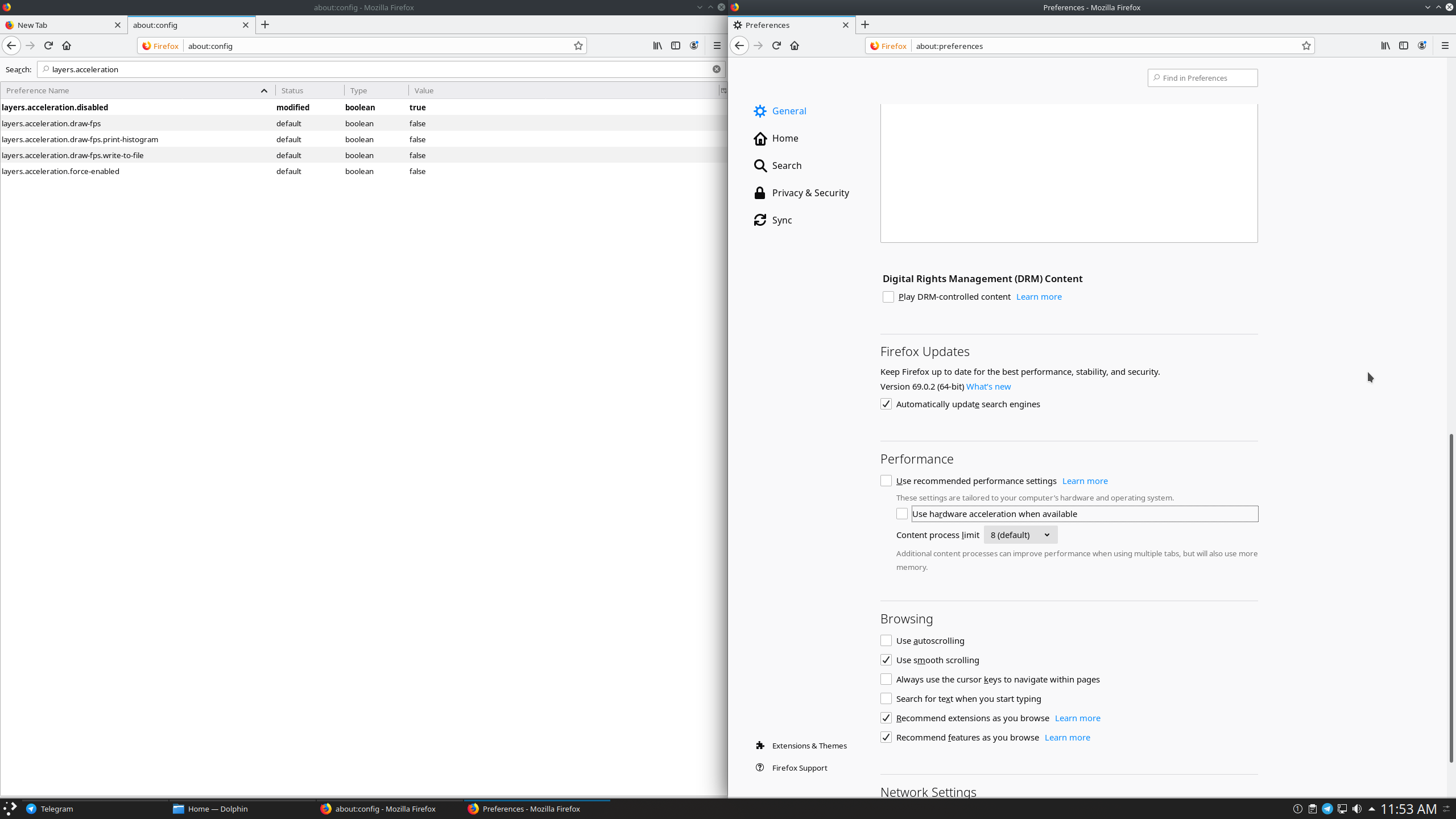Open Extensions & Themes link
The width and height of the screenshot is (1456, 819).
point(809,746)
